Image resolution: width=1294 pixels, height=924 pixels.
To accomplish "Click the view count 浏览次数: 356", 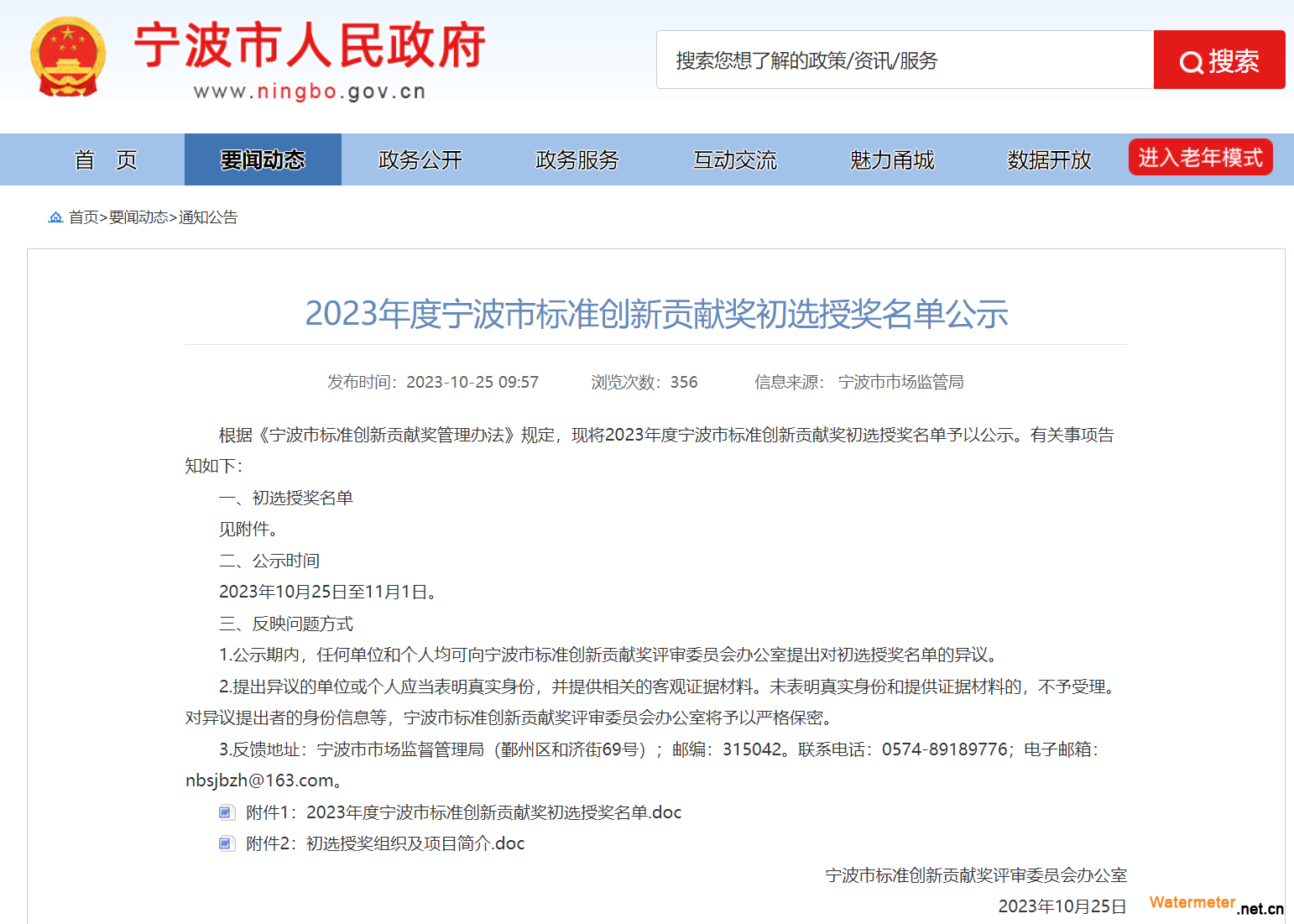I will (644, 382).
